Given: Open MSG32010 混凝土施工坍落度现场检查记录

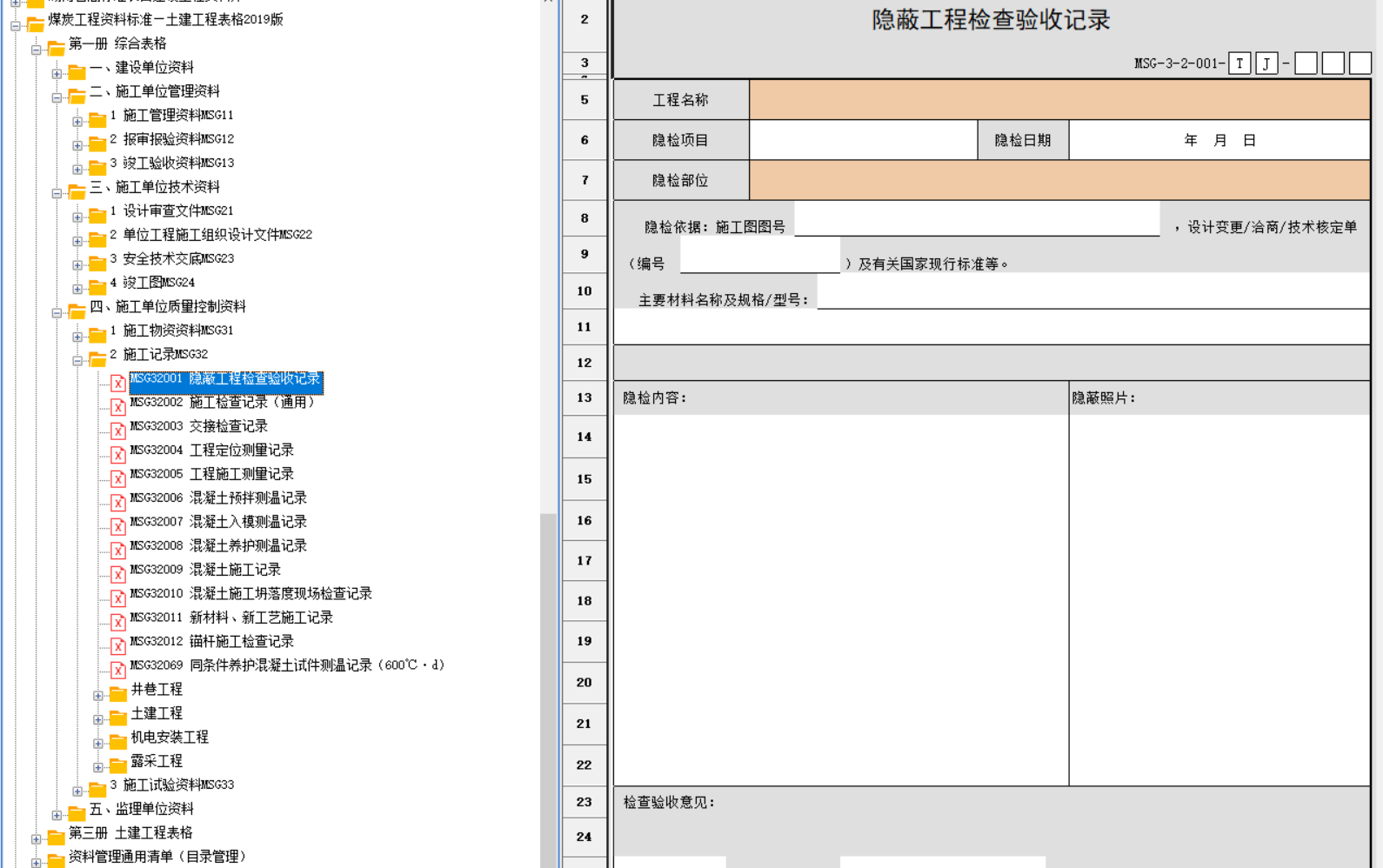Looking at the screenshot, I should coord(251,593).
